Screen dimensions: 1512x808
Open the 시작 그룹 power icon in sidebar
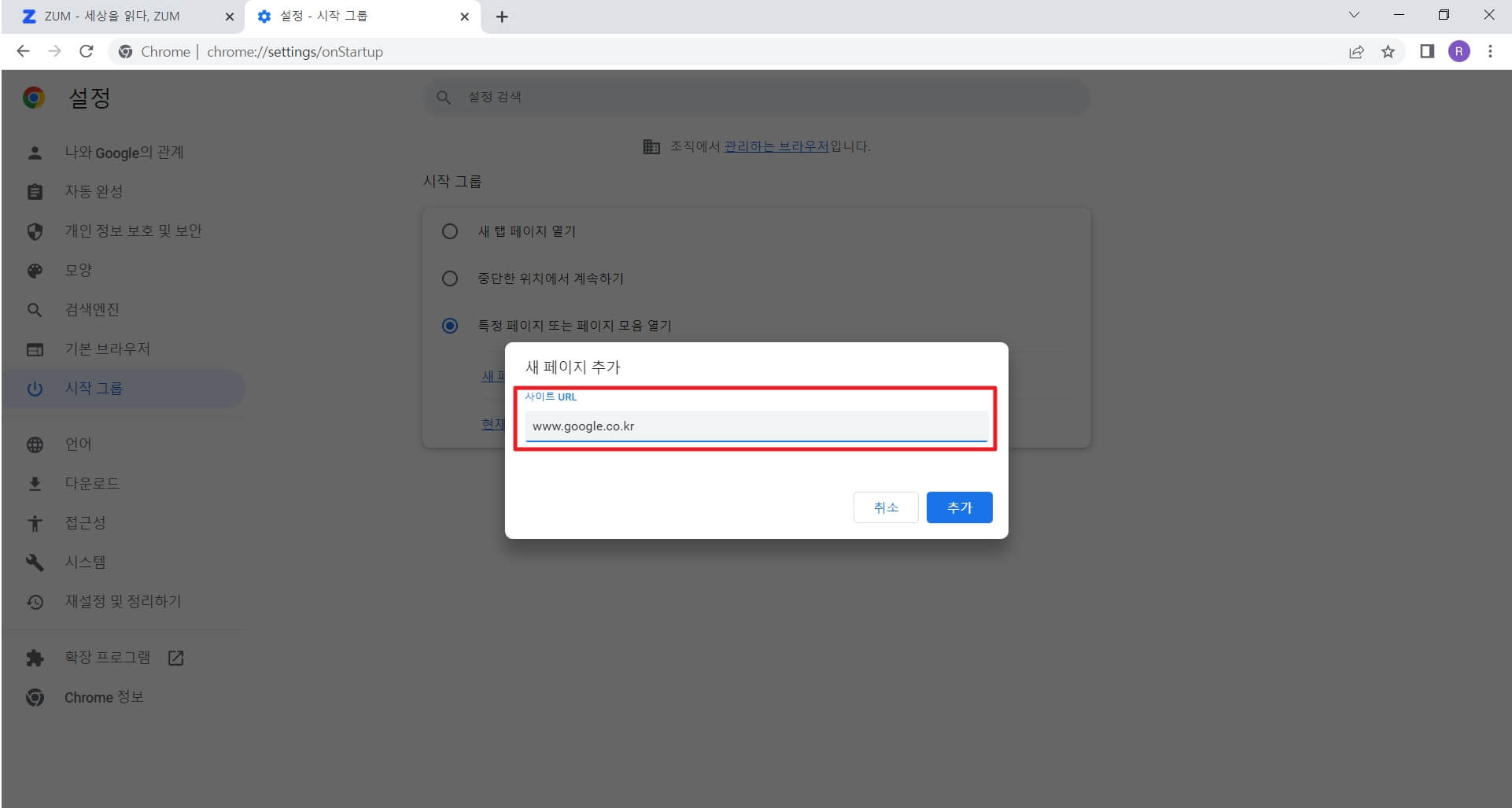(35, 388)
